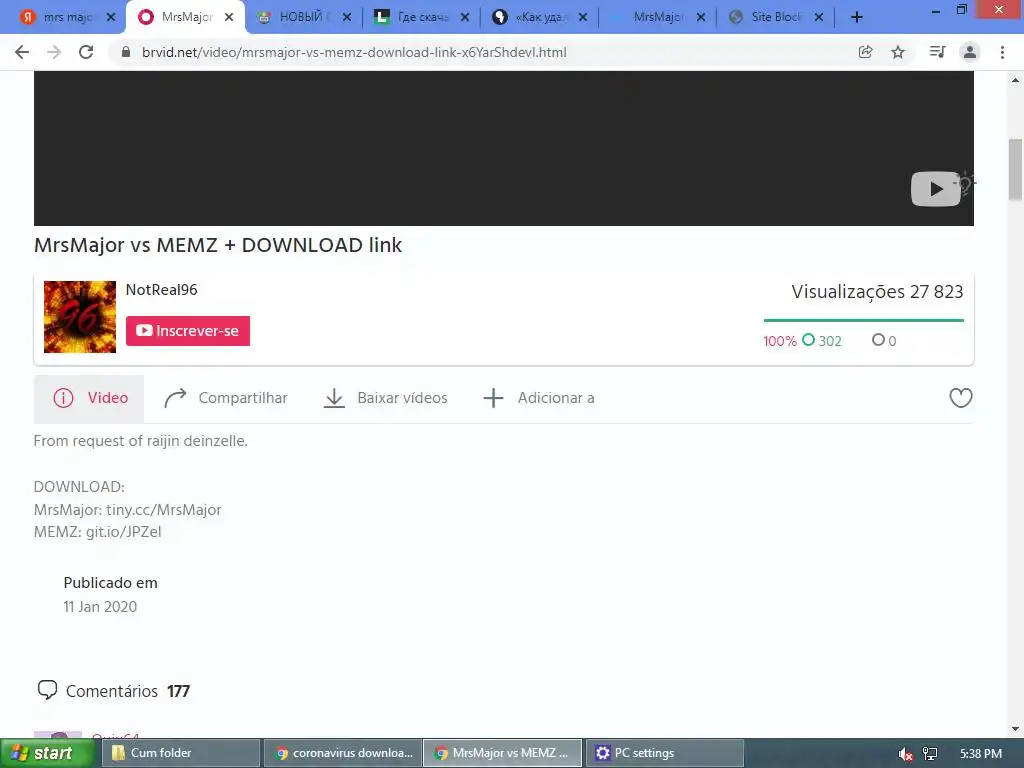
Task: Select the Video info tab
Action: click(89, 398)
